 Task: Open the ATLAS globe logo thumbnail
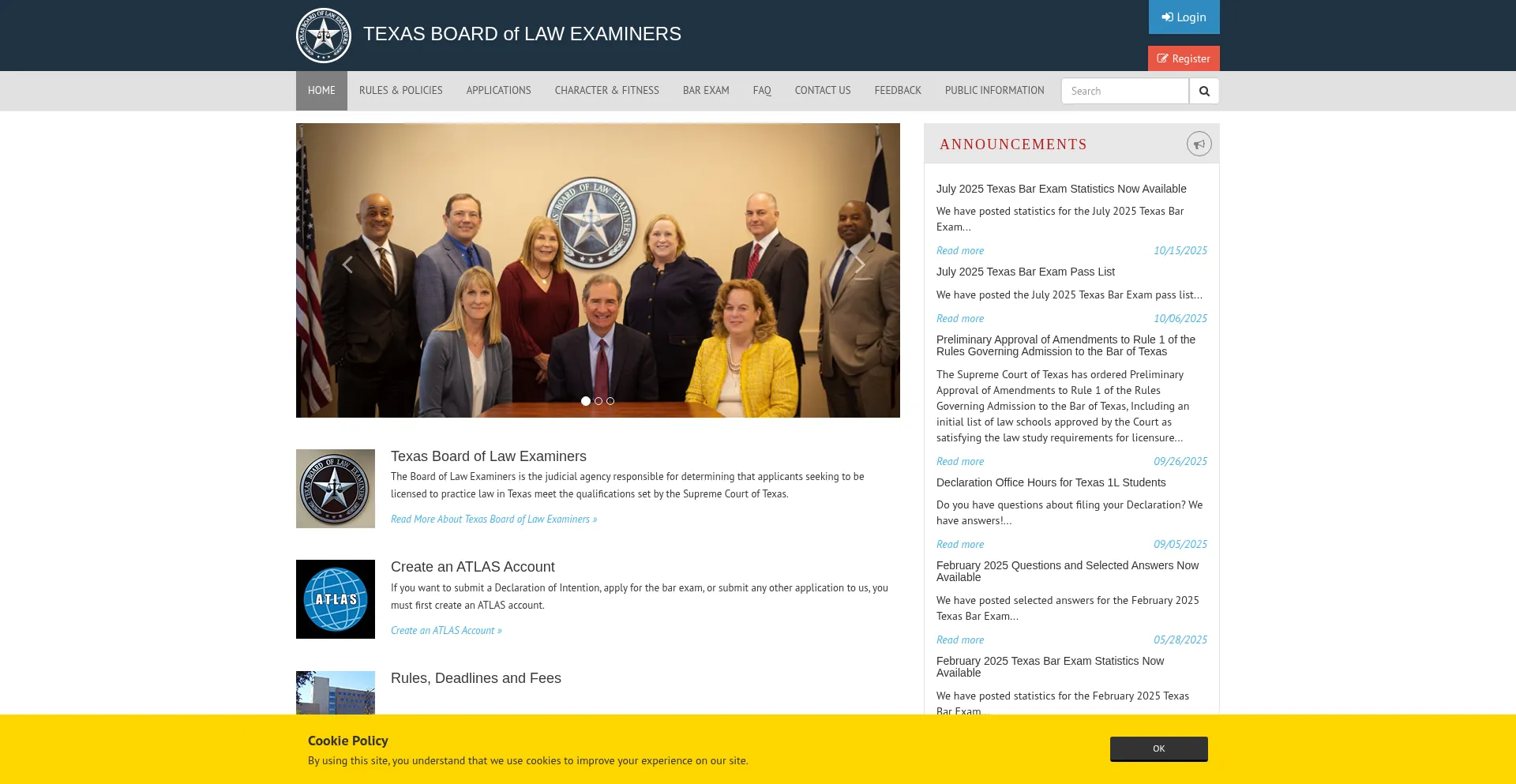336,599
